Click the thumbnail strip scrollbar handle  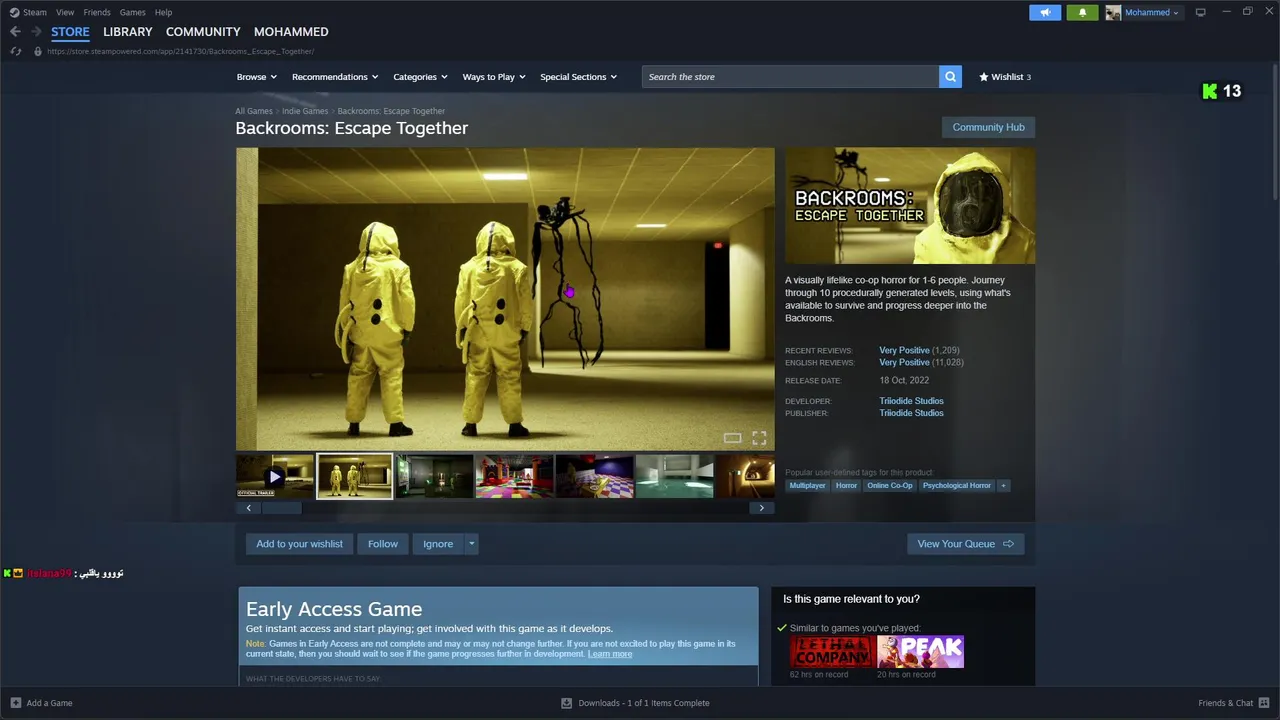pyautogui.click(x=281, y=508)
